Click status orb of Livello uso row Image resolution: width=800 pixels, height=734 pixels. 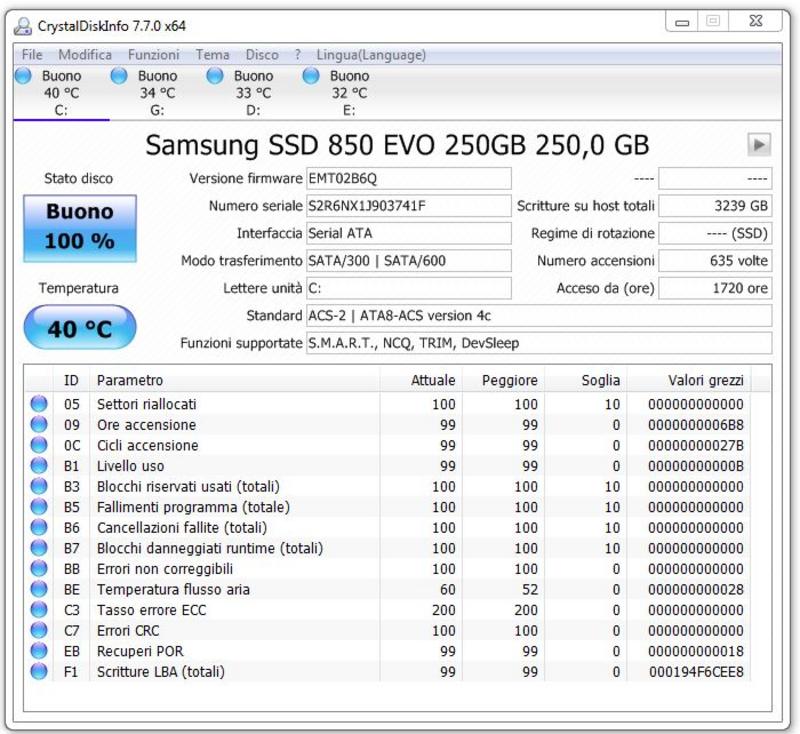[39, 465]
